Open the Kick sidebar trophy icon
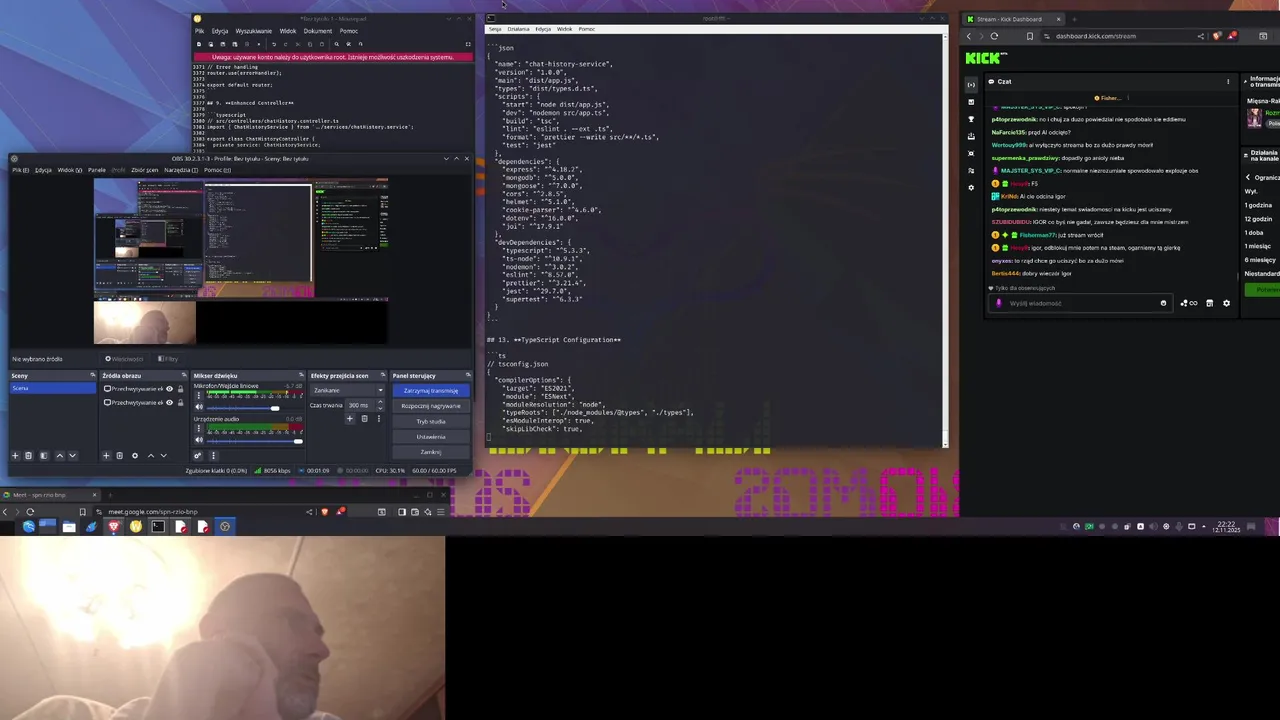This screenshot has width=1280, height=720. (971, 119)
